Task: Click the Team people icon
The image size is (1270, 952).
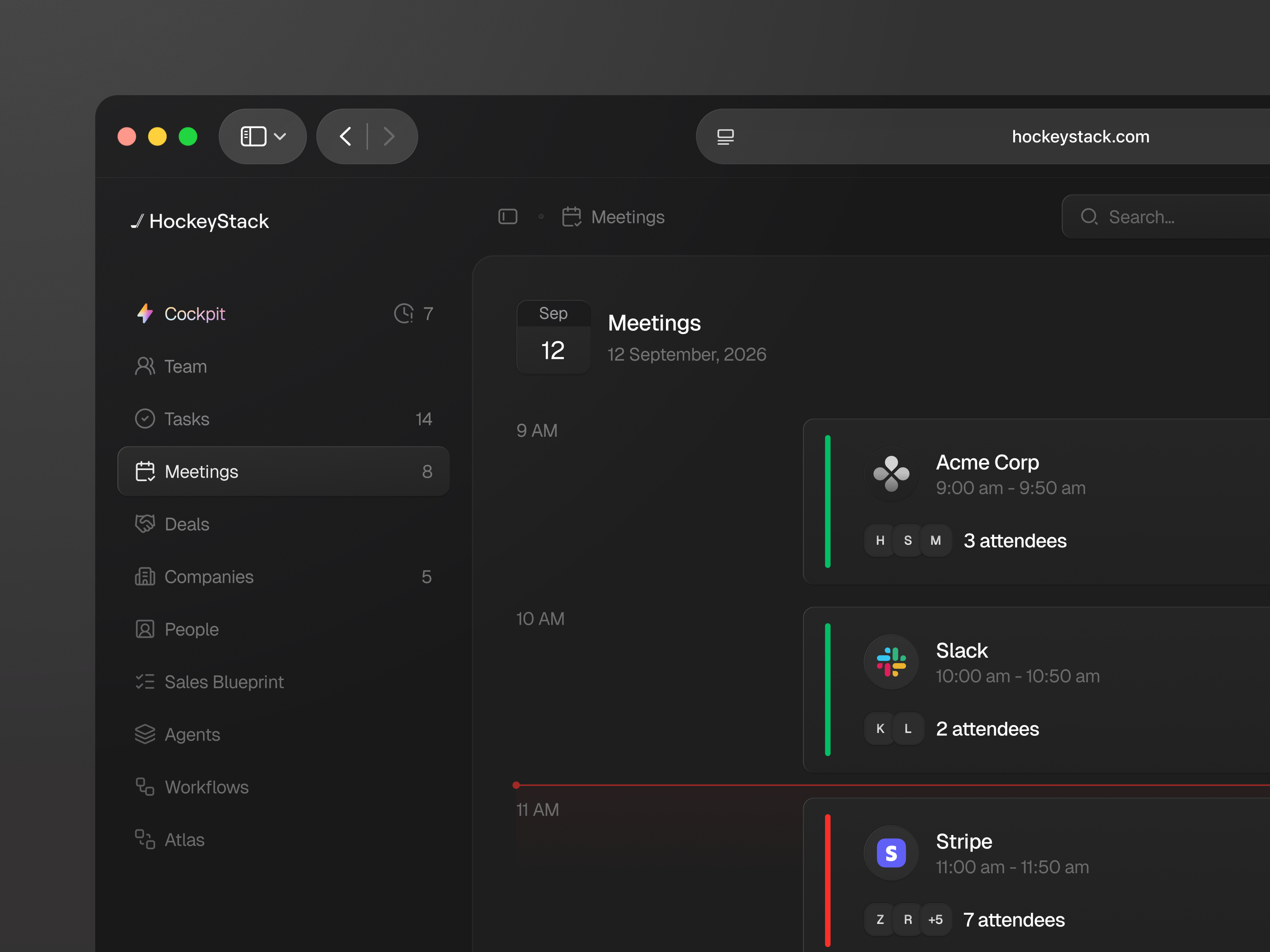Action: 145,366
